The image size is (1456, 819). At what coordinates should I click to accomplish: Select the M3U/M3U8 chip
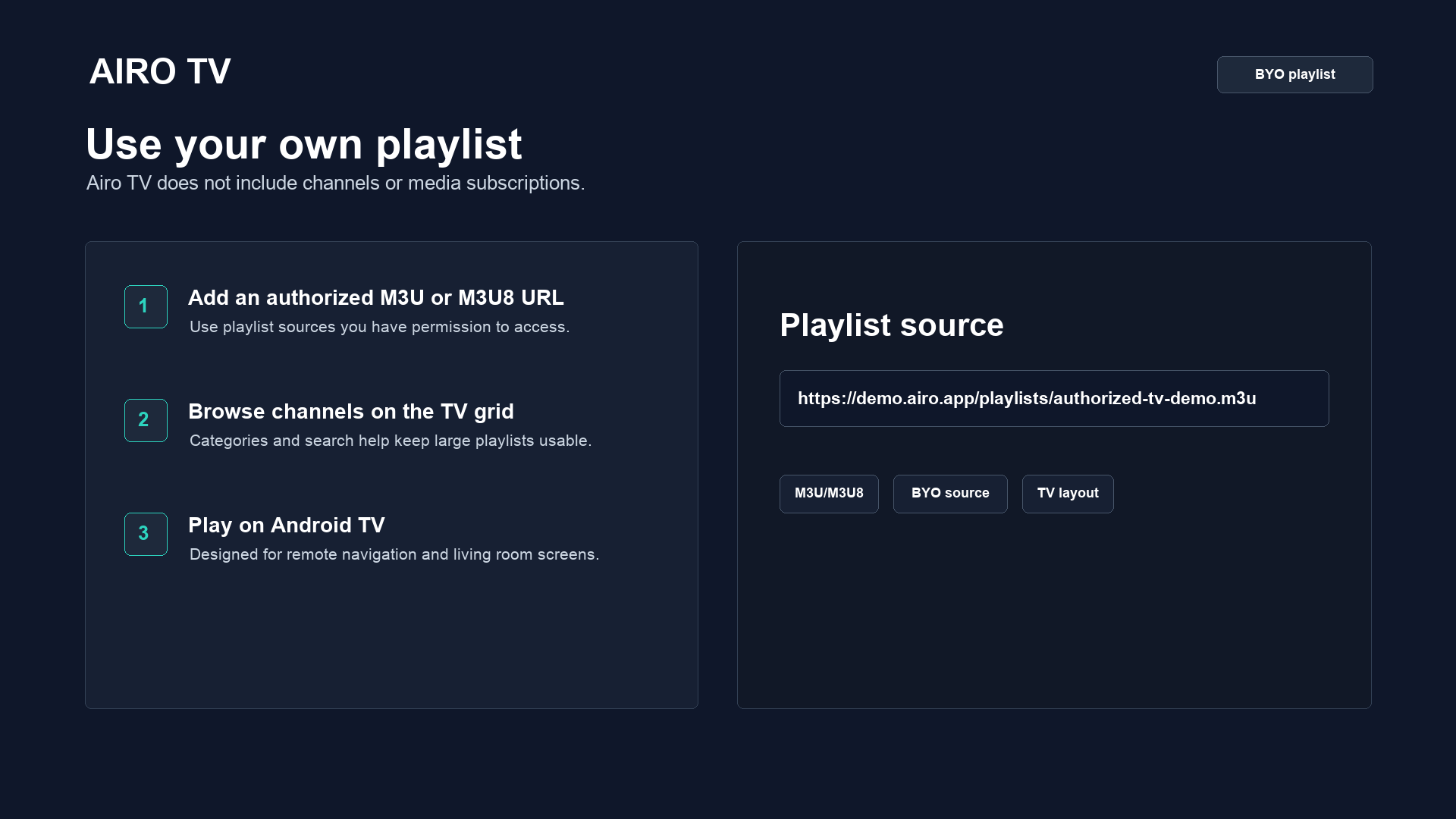(829, 494)
